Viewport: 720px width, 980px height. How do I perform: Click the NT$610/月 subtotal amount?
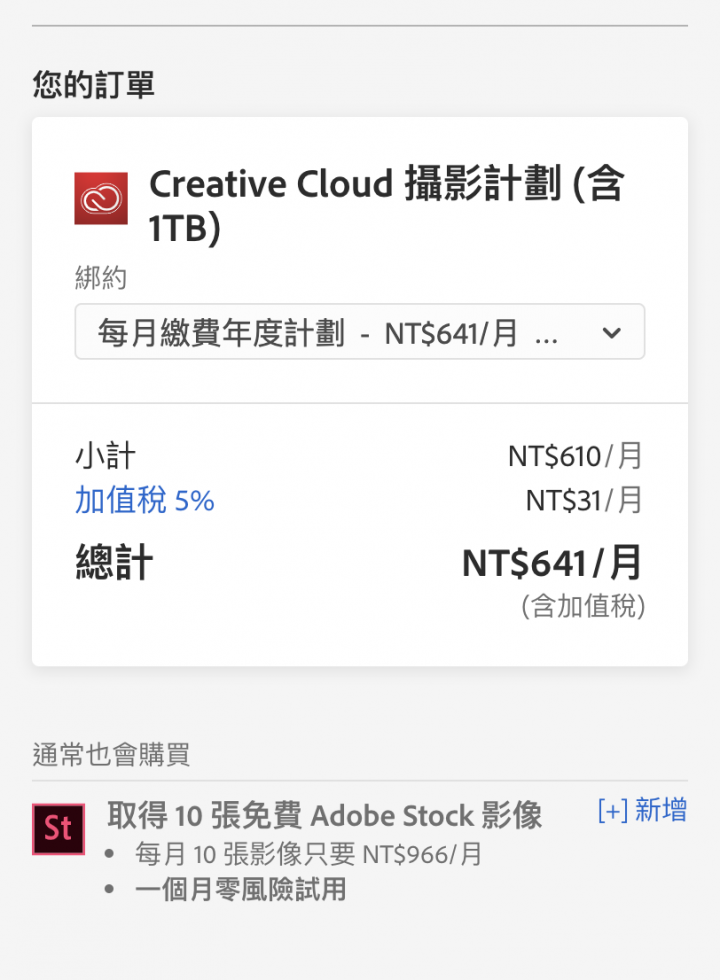575,457
